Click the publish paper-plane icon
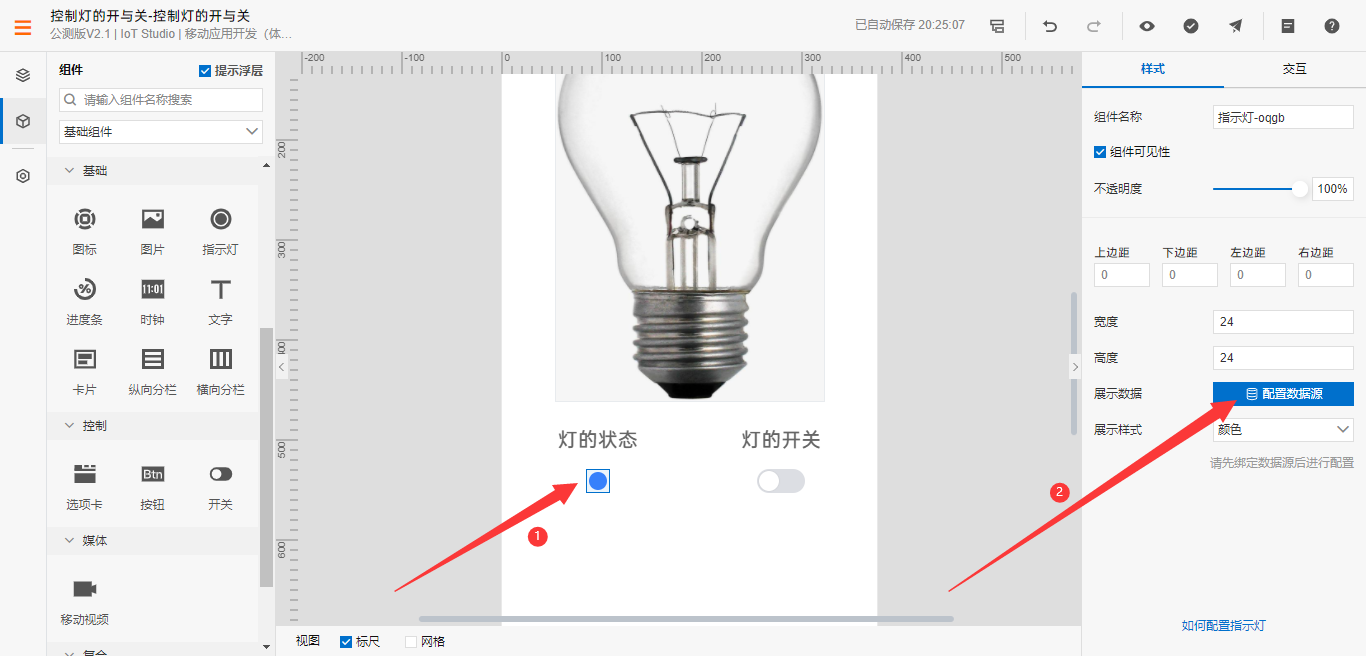 pos(1236,26)
